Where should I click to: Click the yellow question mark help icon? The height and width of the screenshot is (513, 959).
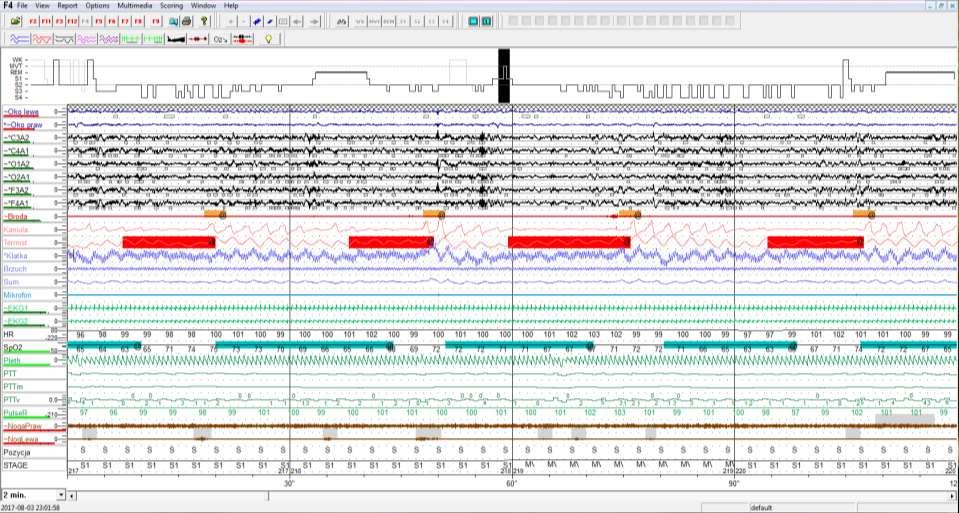(x=204, y=21)
